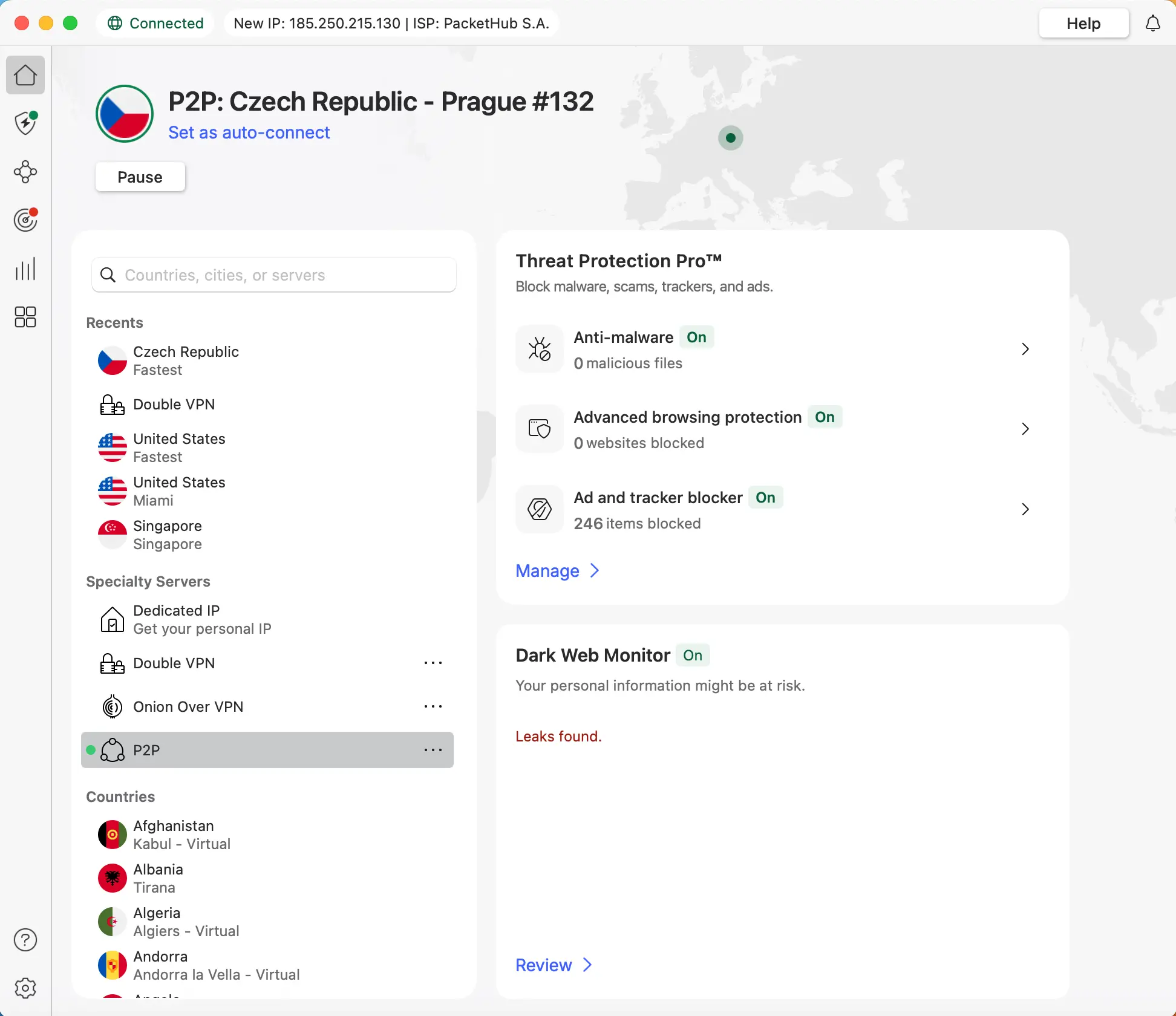Click Set as auto-connect link
This screenshot has width=1176, height=1016.
click(249, 132)
